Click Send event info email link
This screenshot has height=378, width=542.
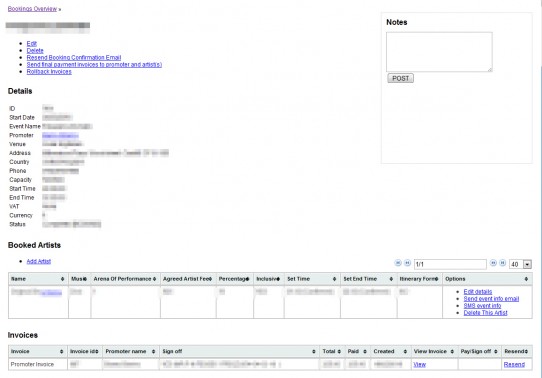491,299
